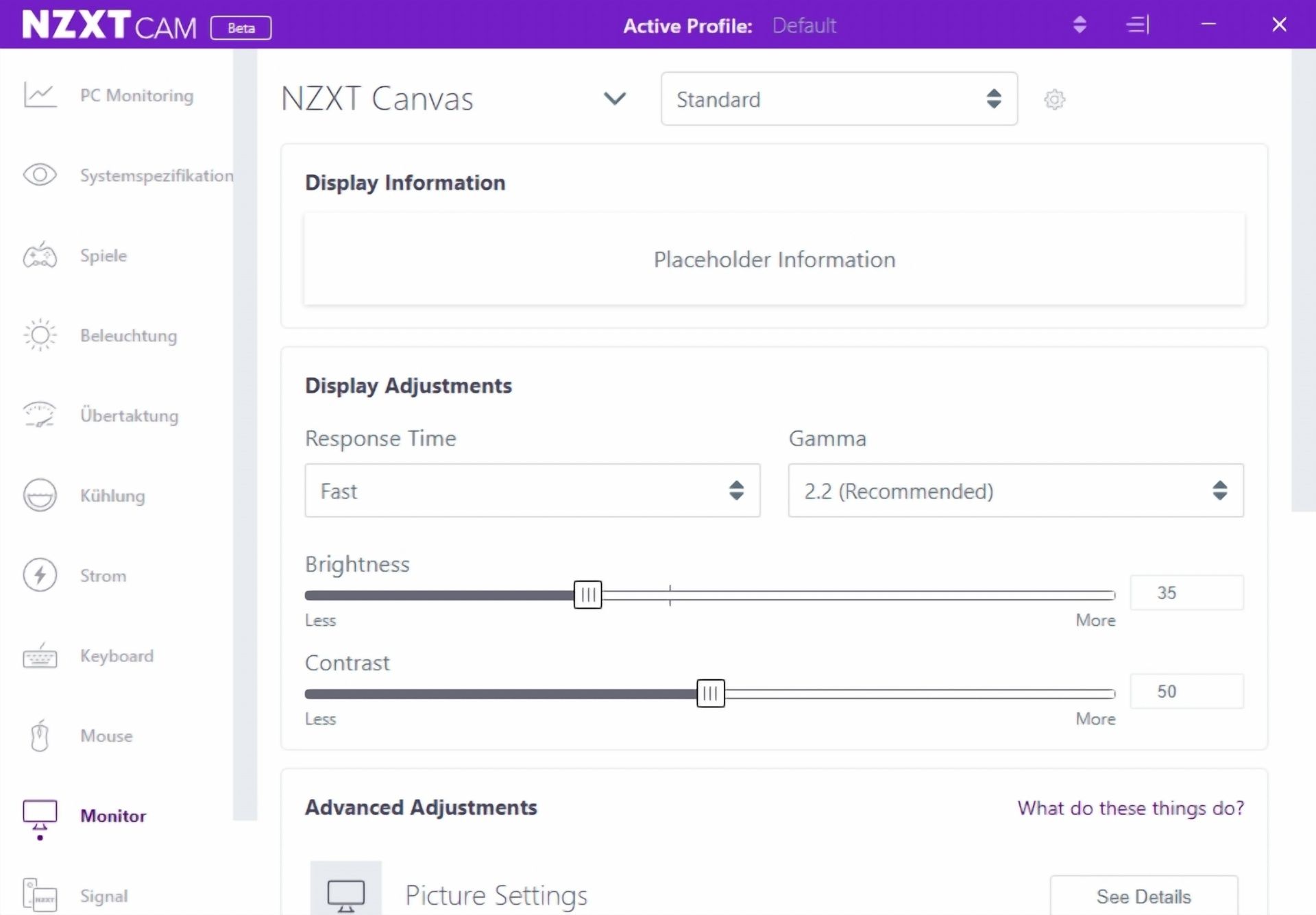Click the Monitor screen icon in sidebar

(40, 816)
